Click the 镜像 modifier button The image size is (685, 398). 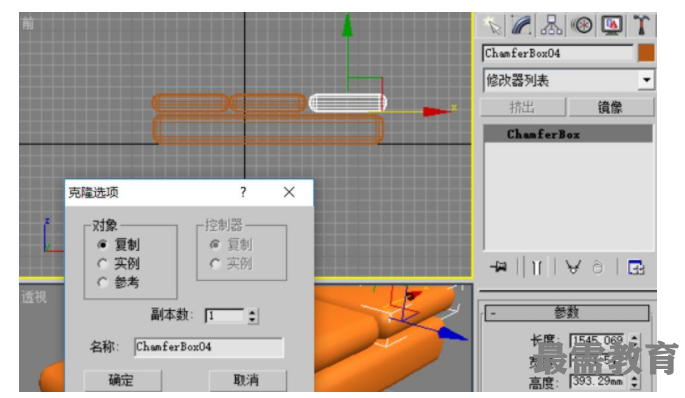[x=611, y=107]
